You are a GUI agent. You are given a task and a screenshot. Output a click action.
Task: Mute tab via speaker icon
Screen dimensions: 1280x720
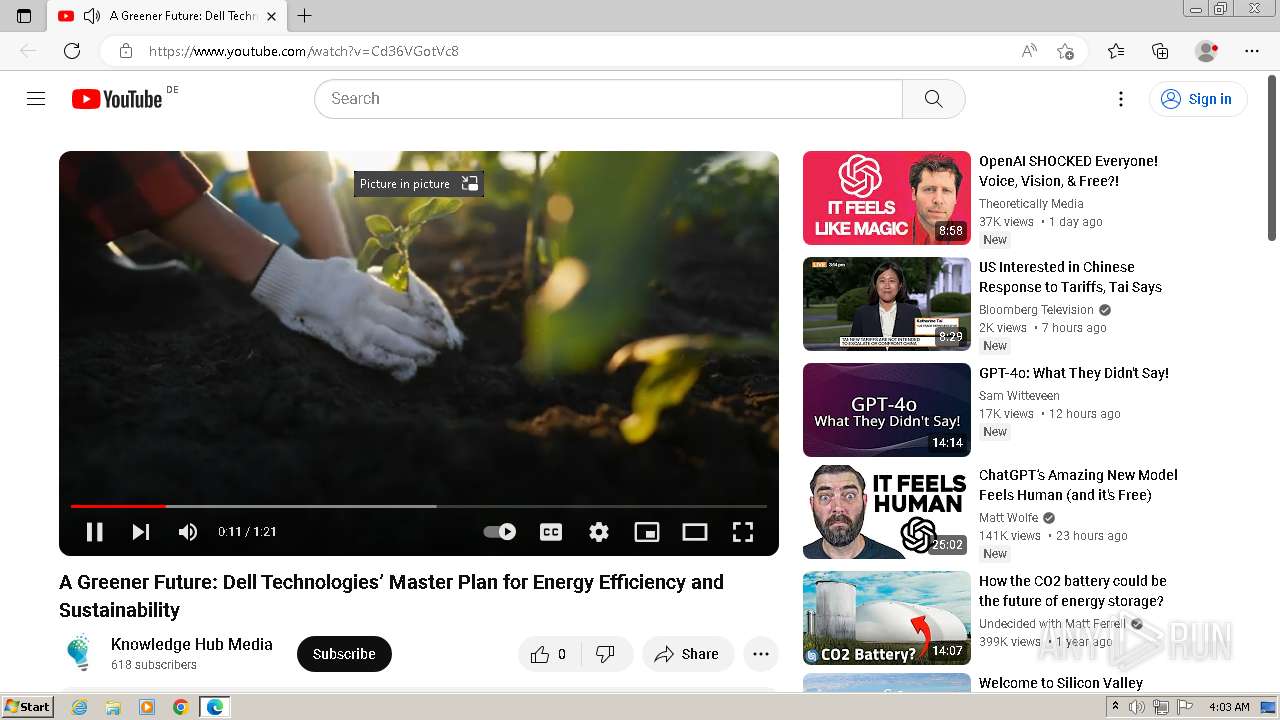pos(92,16)
